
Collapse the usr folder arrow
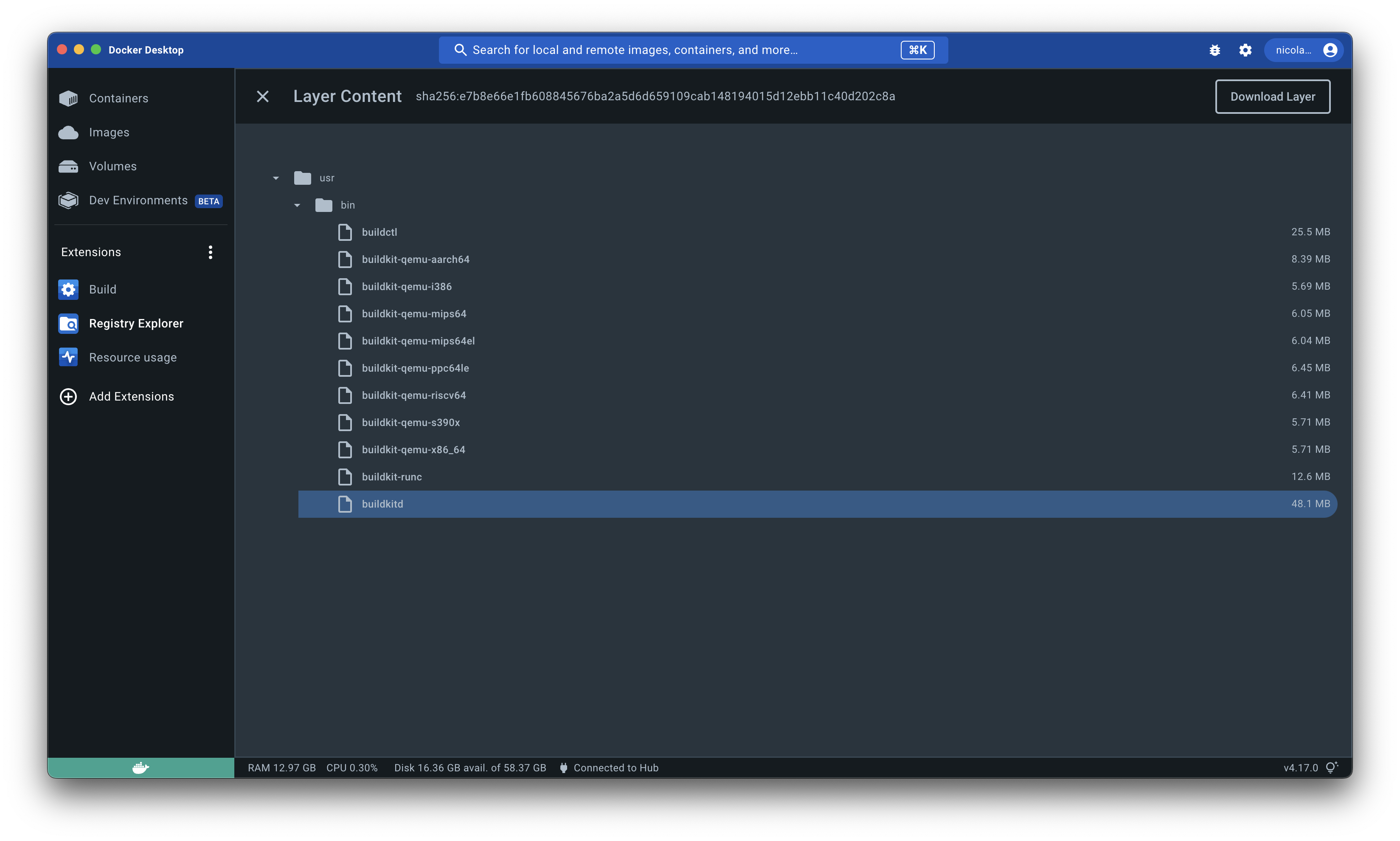(x=276, y=178)
